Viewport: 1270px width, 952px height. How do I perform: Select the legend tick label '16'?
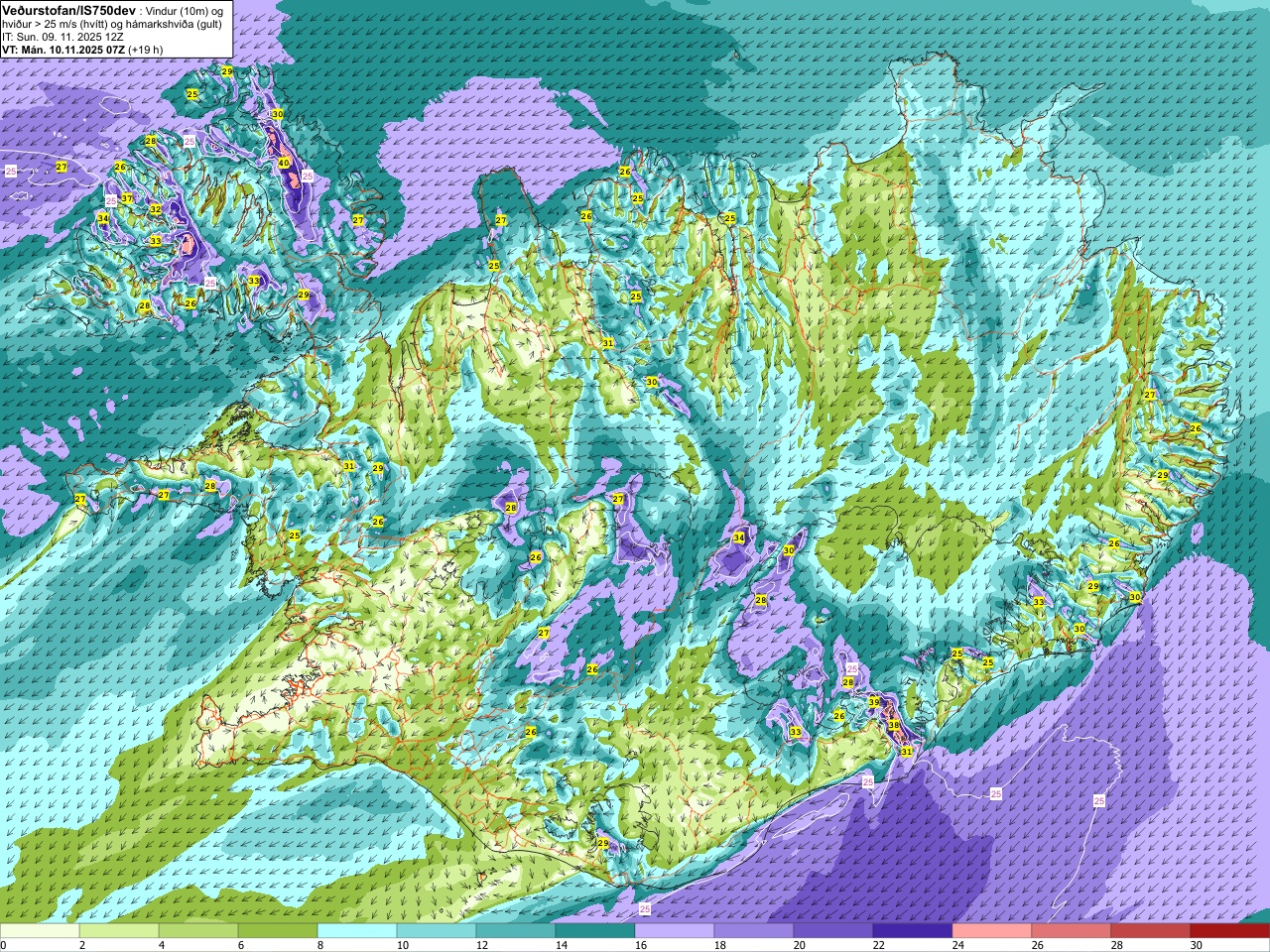tap(641, 945)
